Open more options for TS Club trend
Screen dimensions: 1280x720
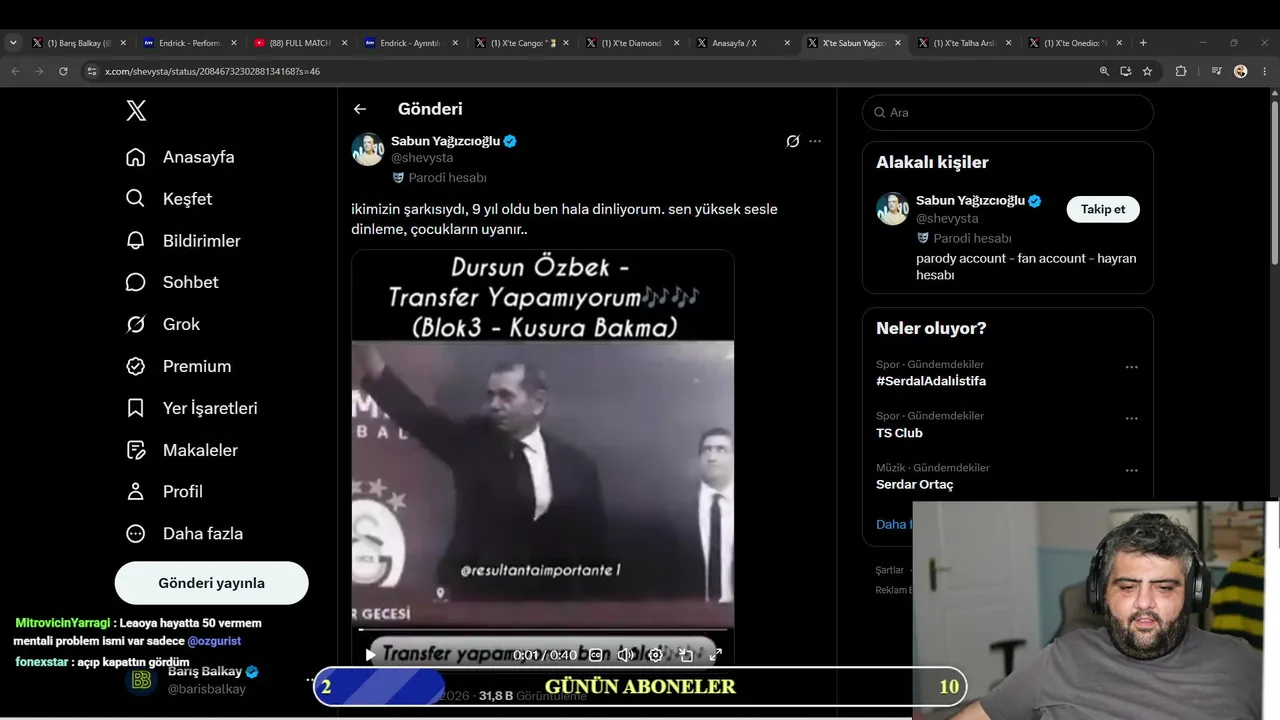tap(1132, 419)
